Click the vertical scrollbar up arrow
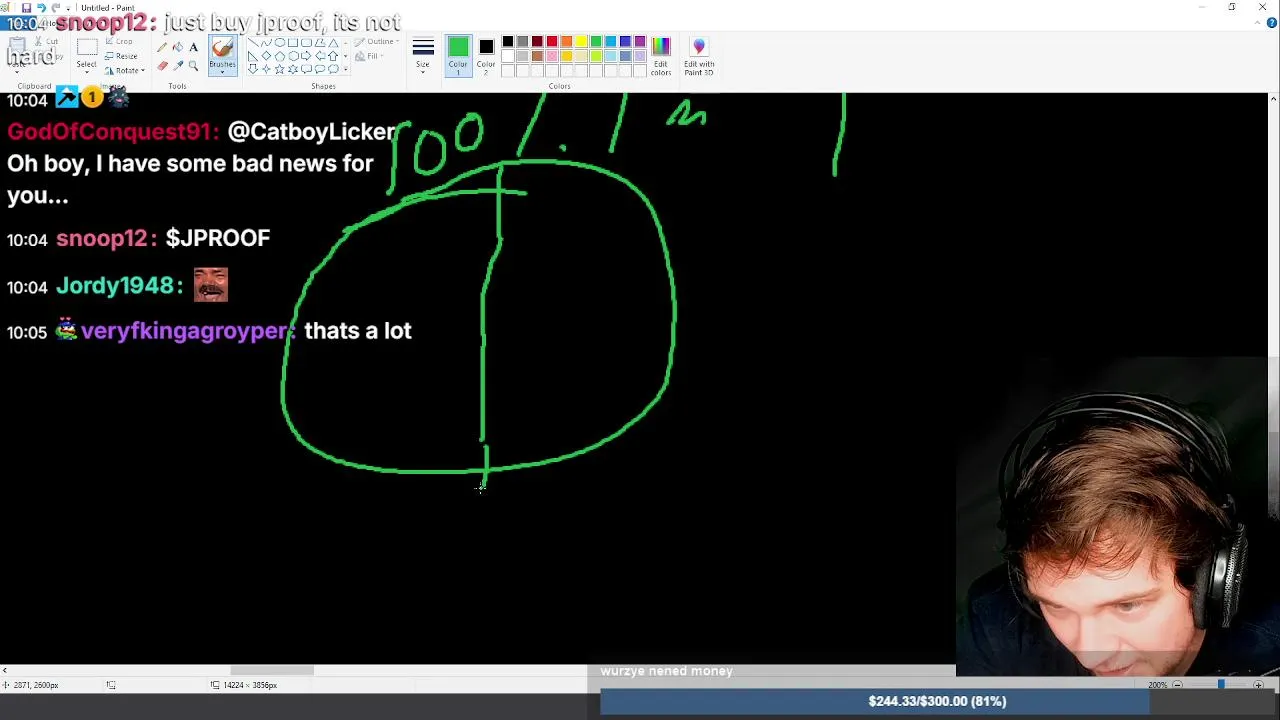This screenshot has width=1280, height=720. click(1274, 99)
